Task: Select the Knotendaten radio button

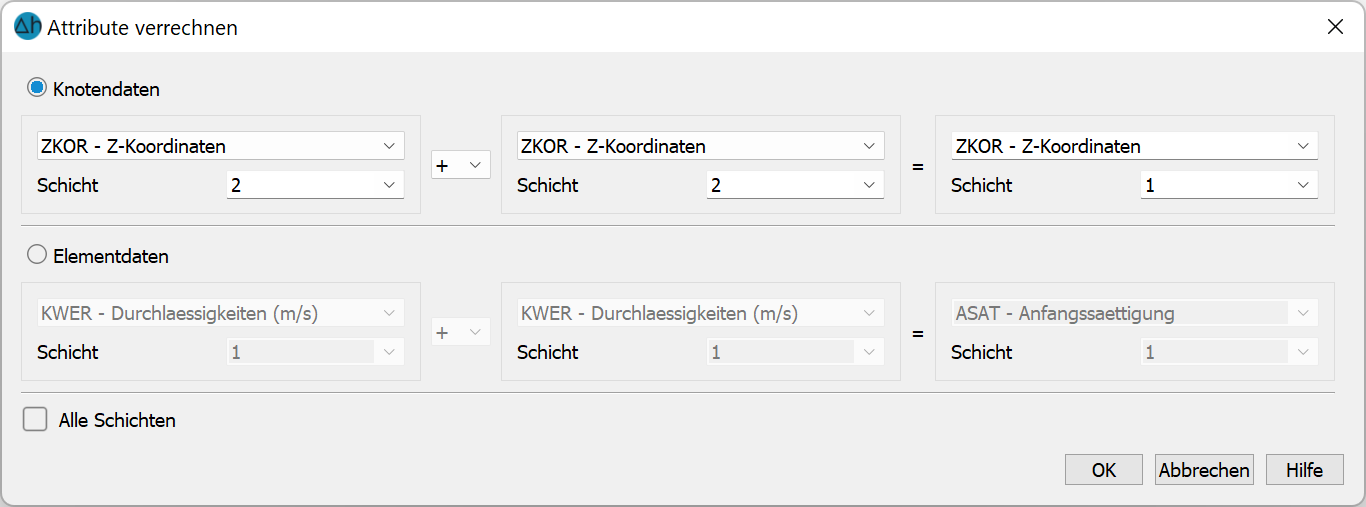Action: point(37,88)
